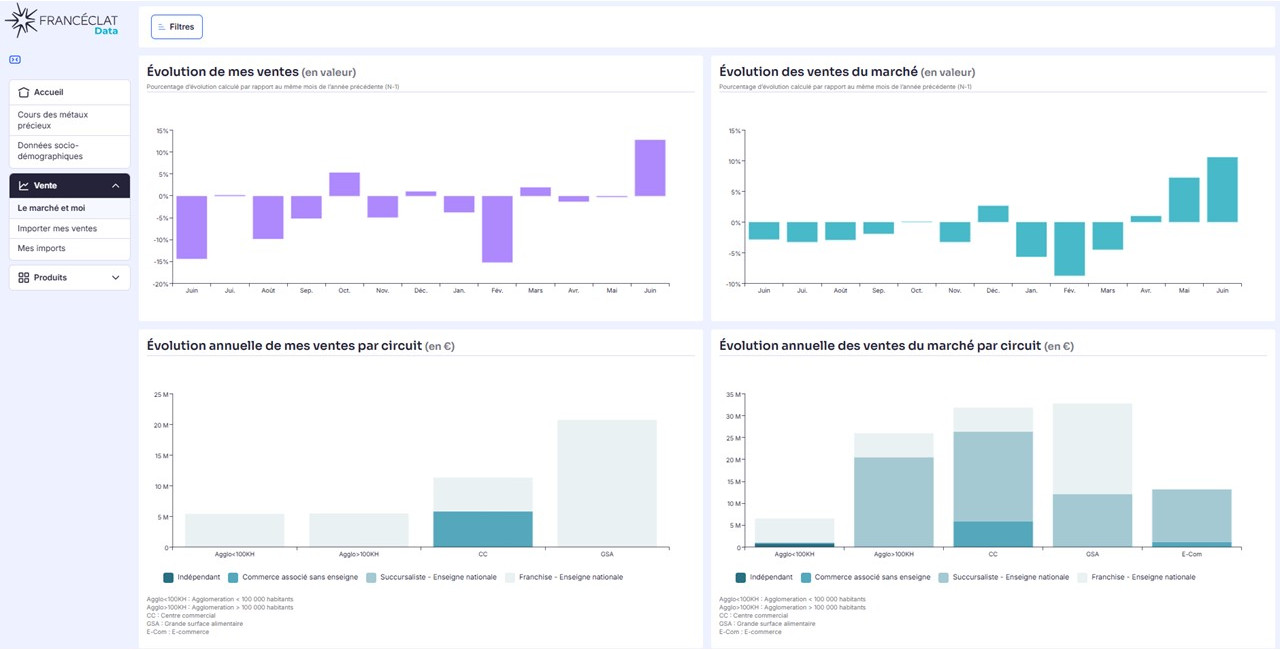Click the purple Juin bar at far right
The height and width of the screenshot is (650, 1280).
pyautogui.click(x=650, y=168)
